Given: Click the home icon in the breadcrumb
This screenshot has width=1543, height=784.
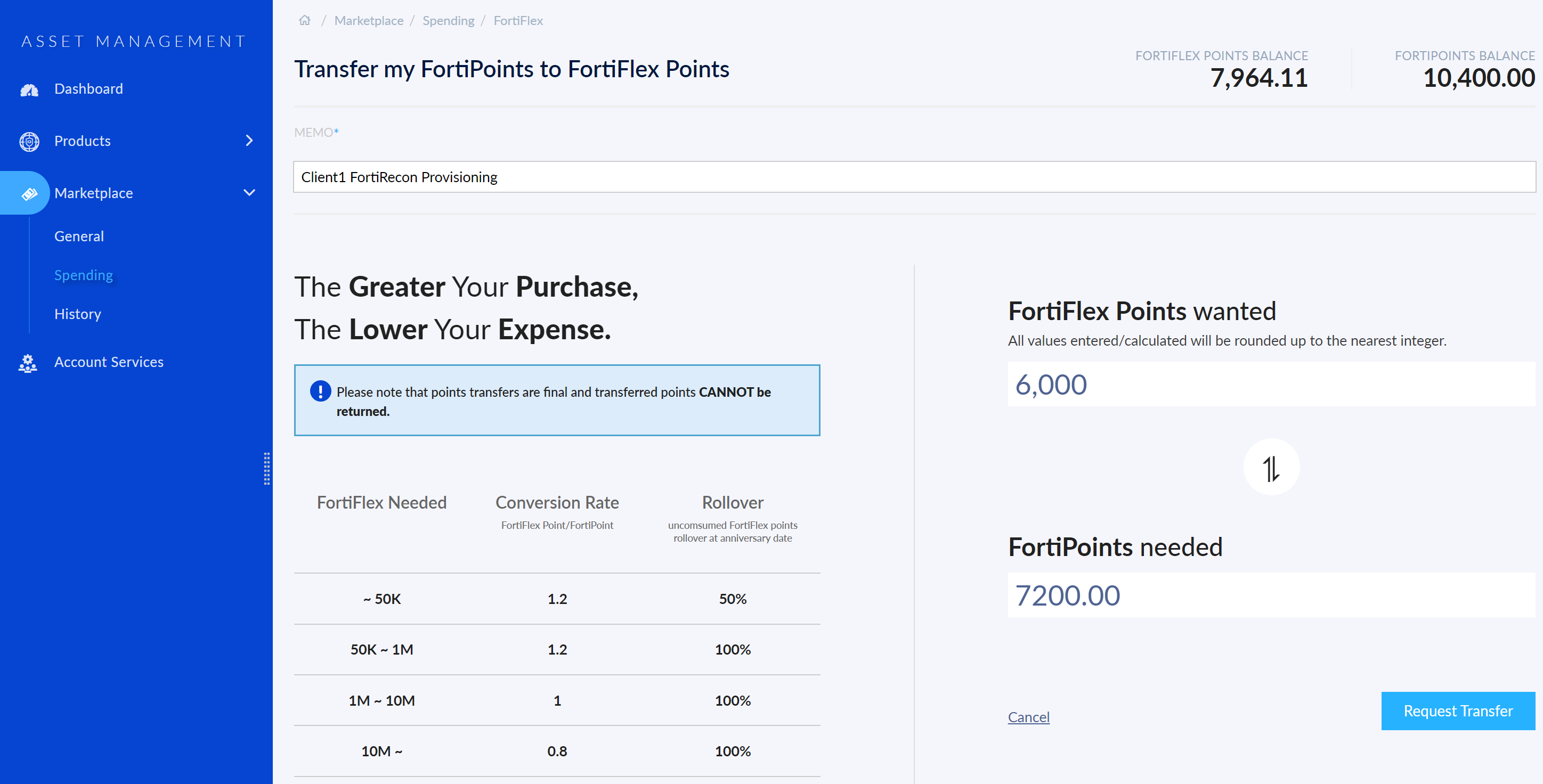Looking at the screenshot, I should pos(305,20).
